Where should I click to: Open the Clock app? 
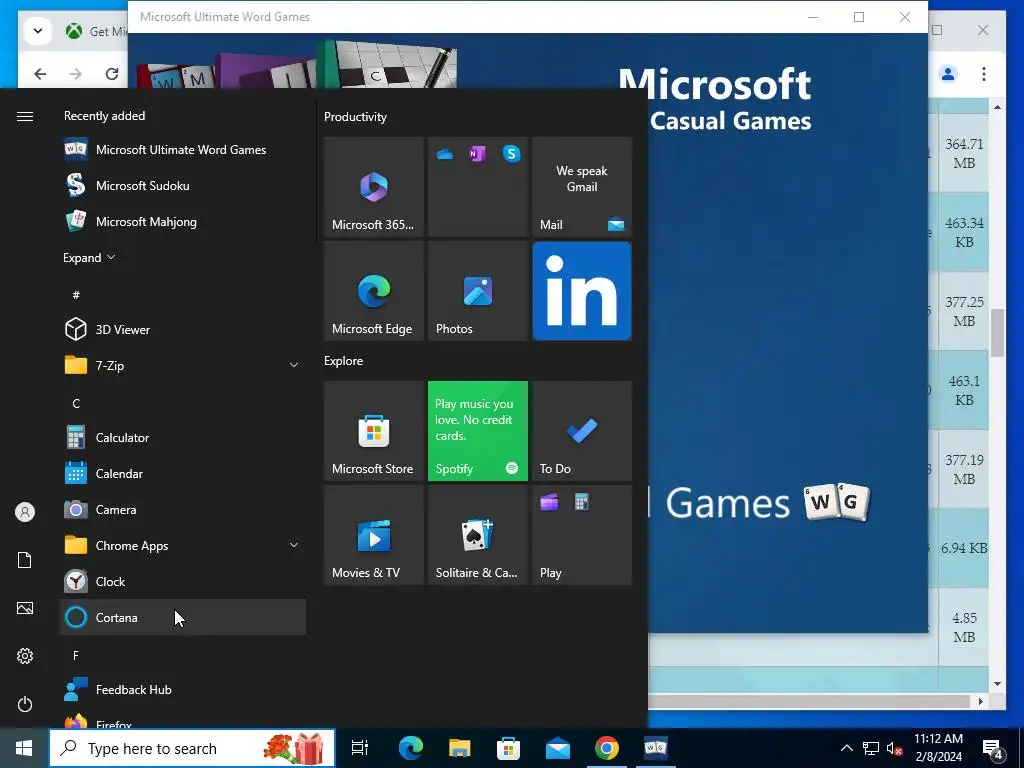pos(182,581)
